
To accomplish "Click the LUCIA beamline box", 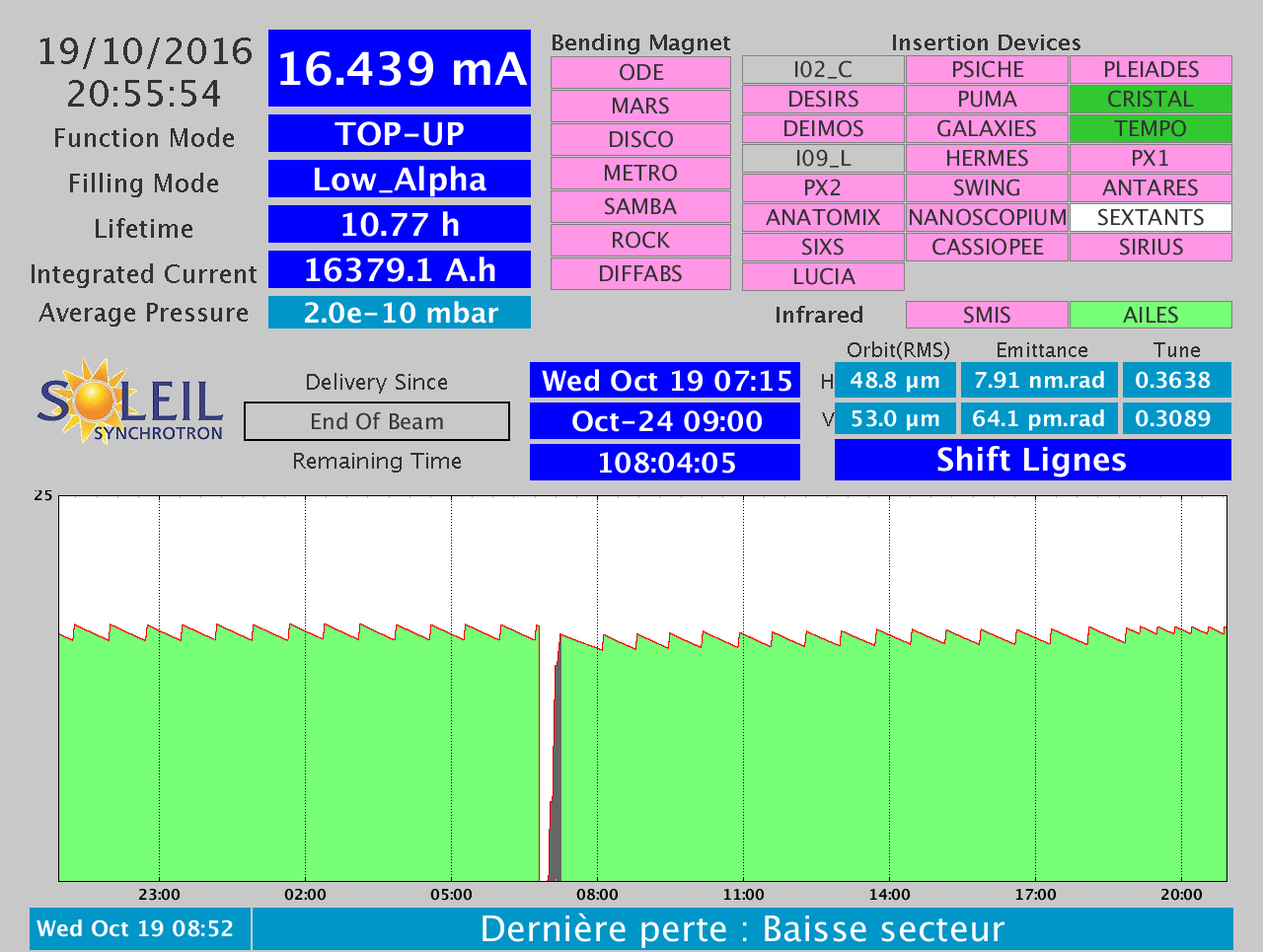I will tap(823, 277).
